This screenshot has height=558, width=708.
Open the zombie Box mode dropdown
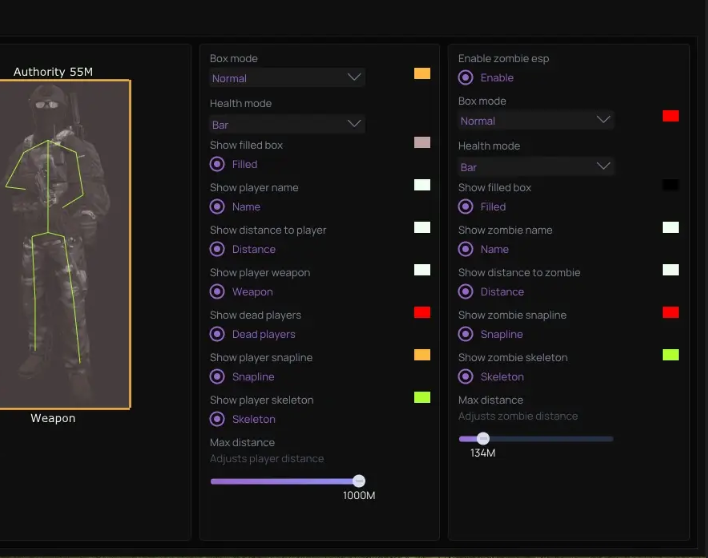pyautogui.click(x=536, y=120)
